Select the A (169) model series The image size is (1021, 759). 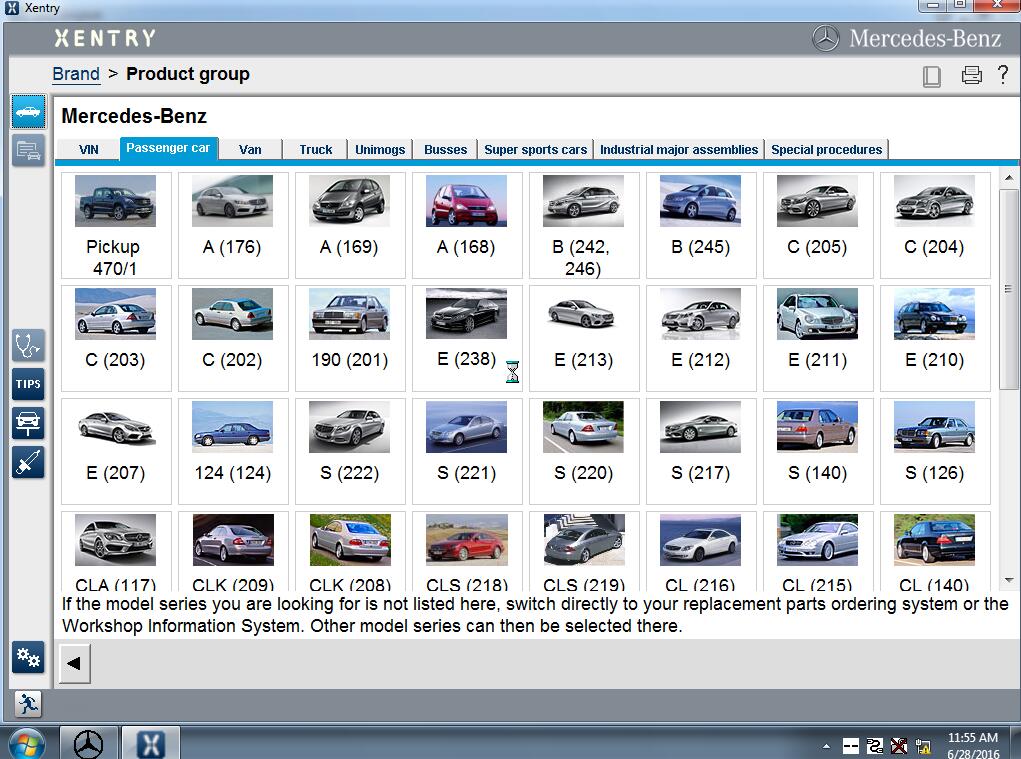[x=350, y=225]
